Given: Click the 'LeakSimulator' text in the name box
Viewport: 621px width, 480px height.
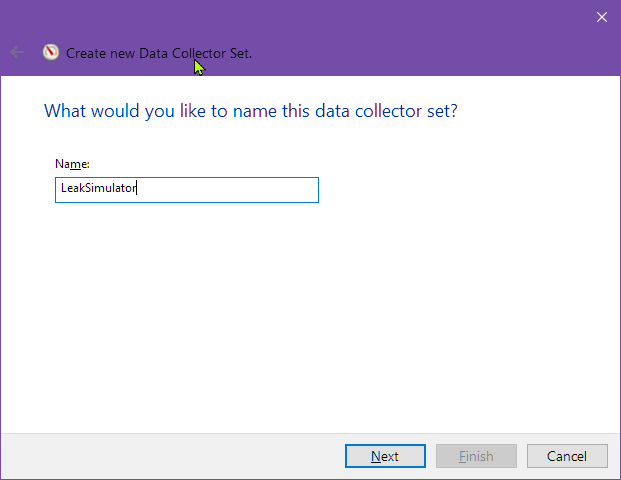Looking at the screenshot, I should point(97,190).
